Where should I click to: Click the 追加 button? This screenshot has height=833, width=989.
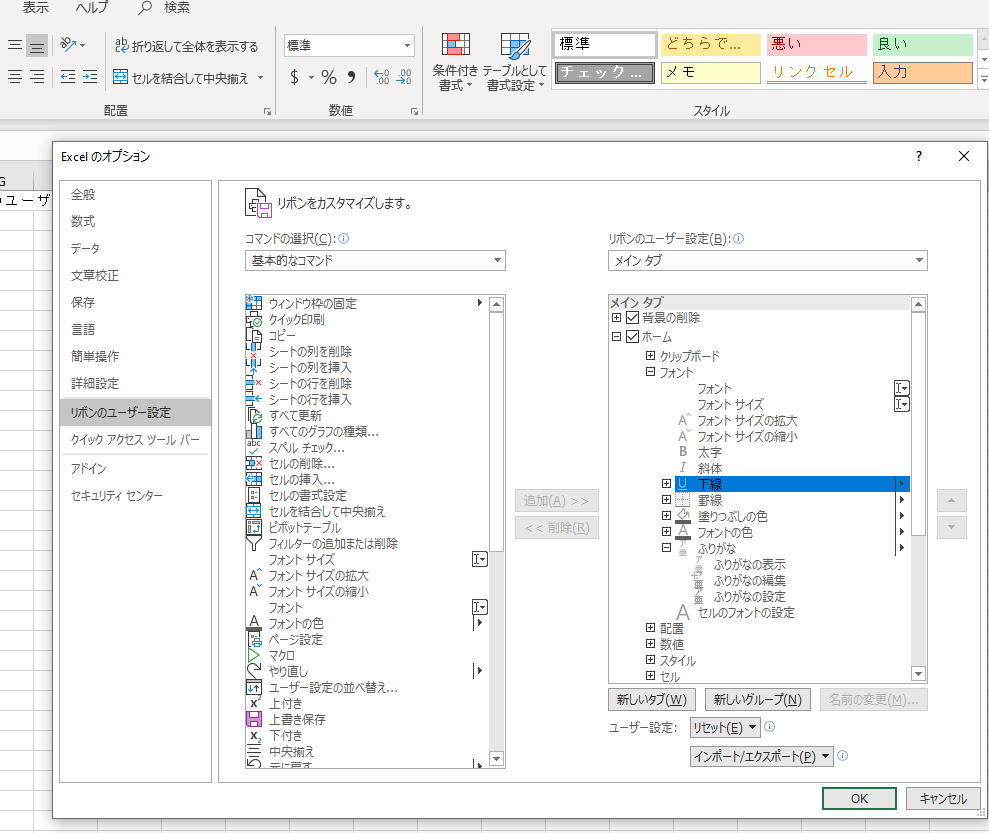tap(556, 501)
